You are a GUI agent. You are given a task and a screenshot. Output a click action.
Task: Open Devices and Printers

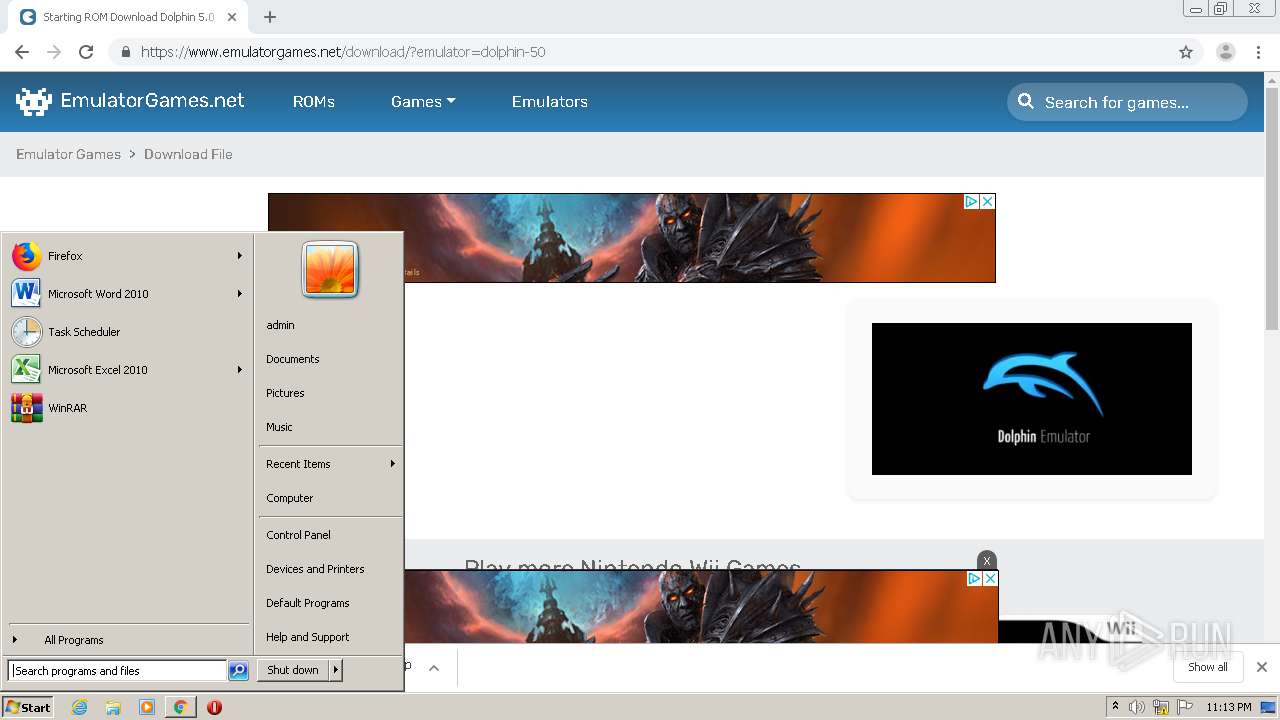click(329, 569)
